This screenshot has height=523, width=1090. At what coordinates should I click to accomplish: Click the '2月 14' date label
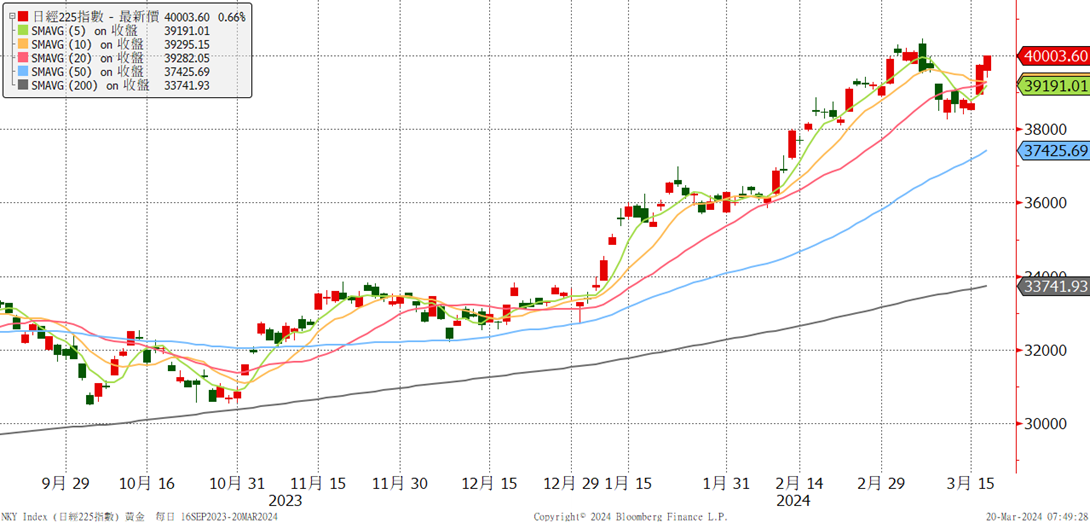(799, 483)
